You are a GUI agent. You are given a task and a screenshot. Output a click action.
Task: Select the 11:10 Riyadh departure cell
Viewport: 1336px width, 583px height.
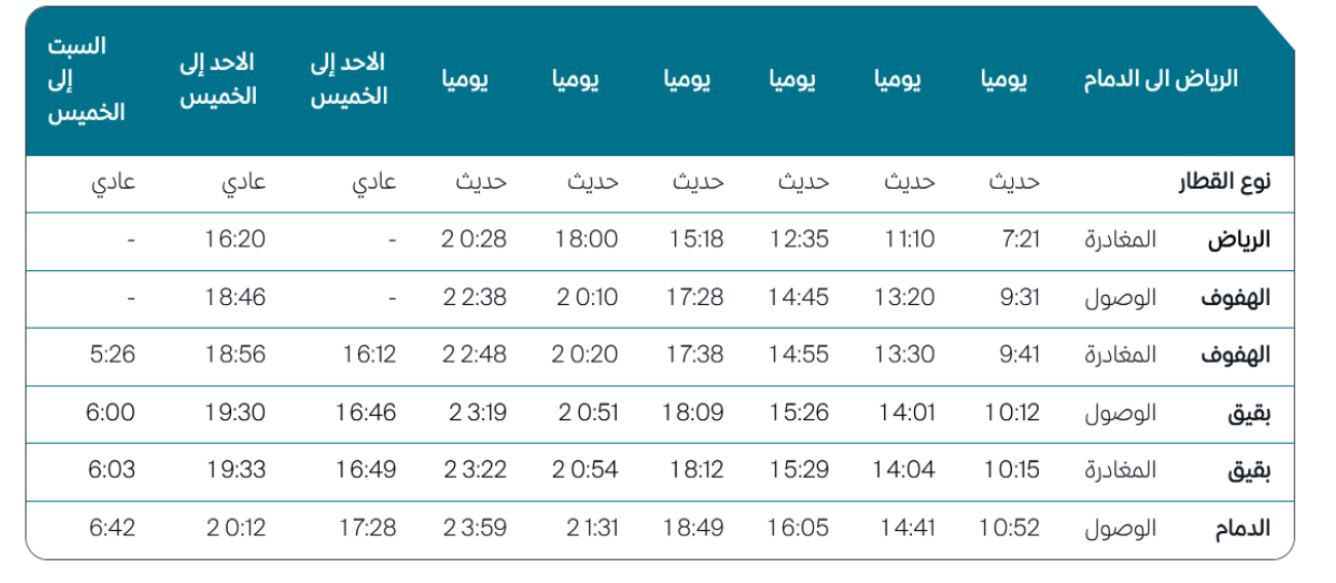point(908,240)
